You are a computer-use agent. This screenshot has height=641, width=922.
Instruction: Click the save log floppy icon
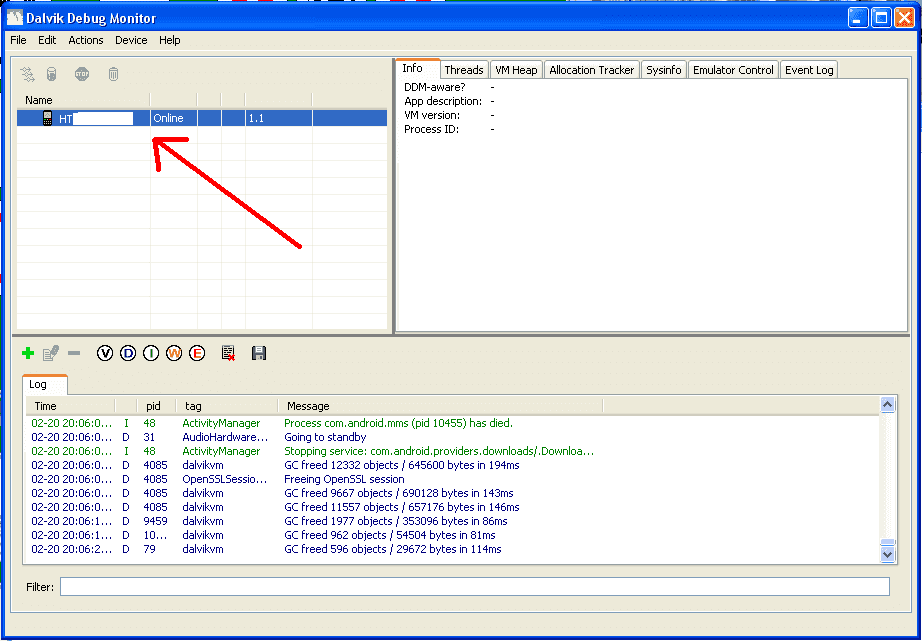[259, 353]
